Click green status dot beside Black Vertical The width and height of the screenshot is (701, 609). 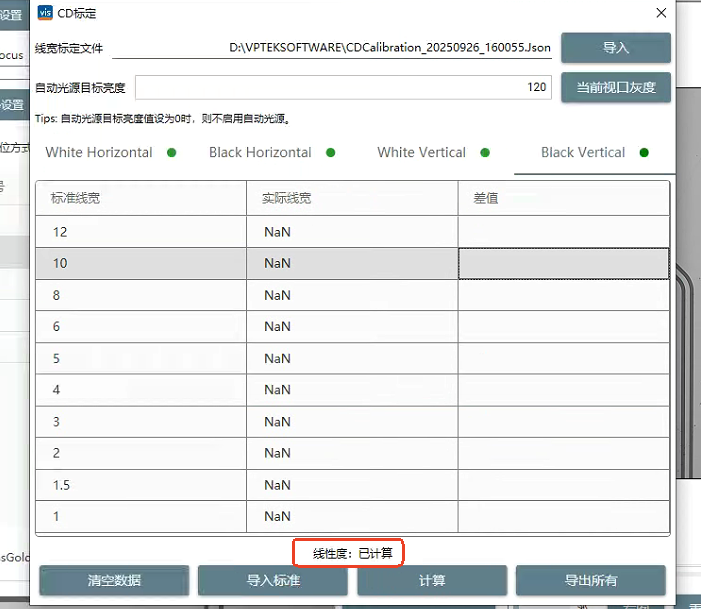644,153
